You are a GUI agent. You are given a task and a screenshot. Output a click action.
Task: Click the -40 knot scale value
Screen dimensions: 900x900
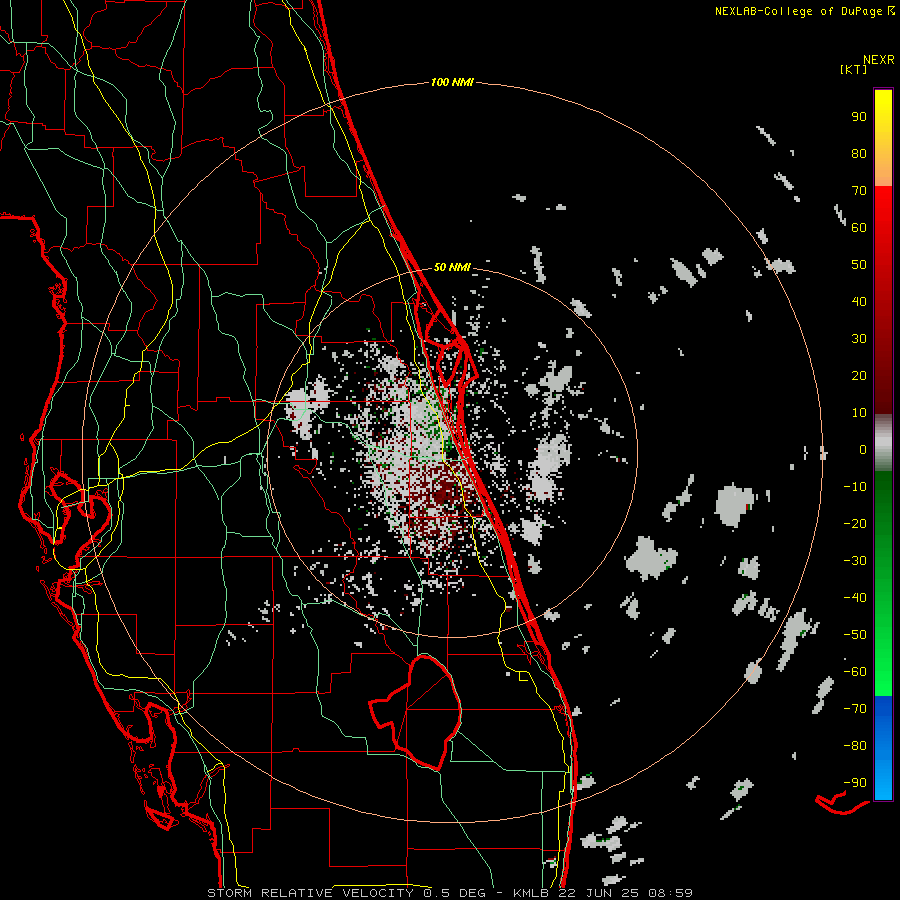click(855, 598)
